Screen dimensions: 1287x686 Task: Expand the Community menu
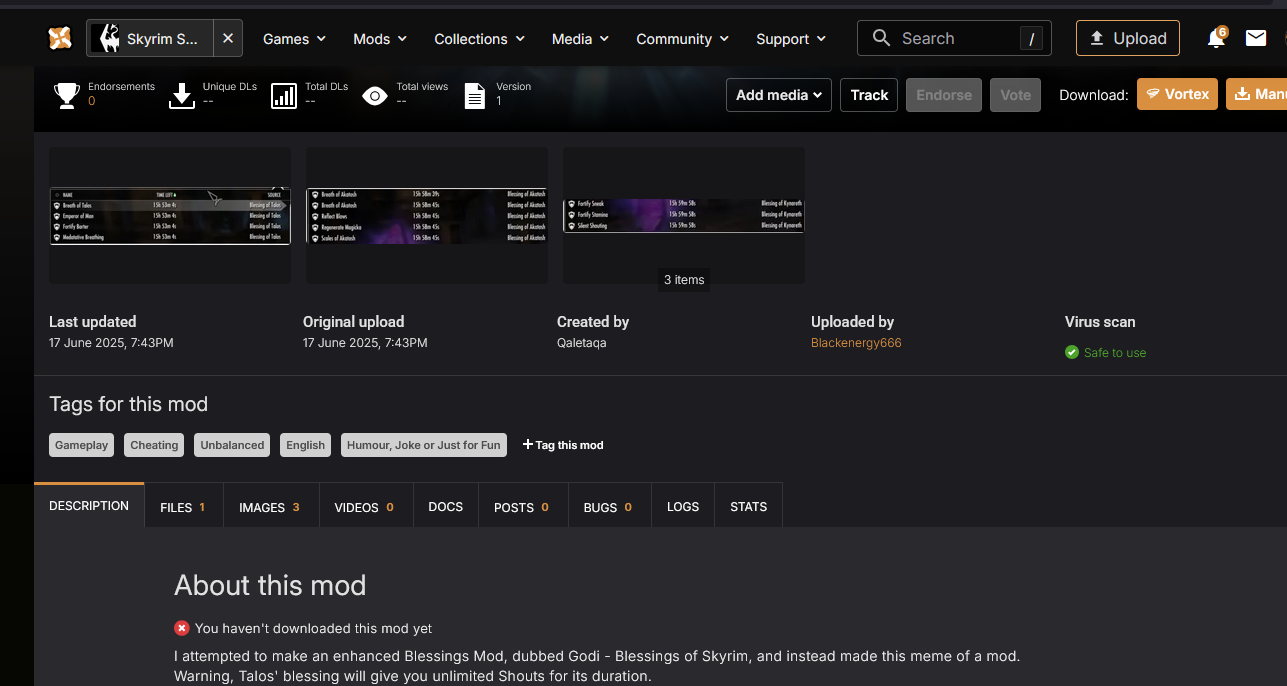coord(683,39)
